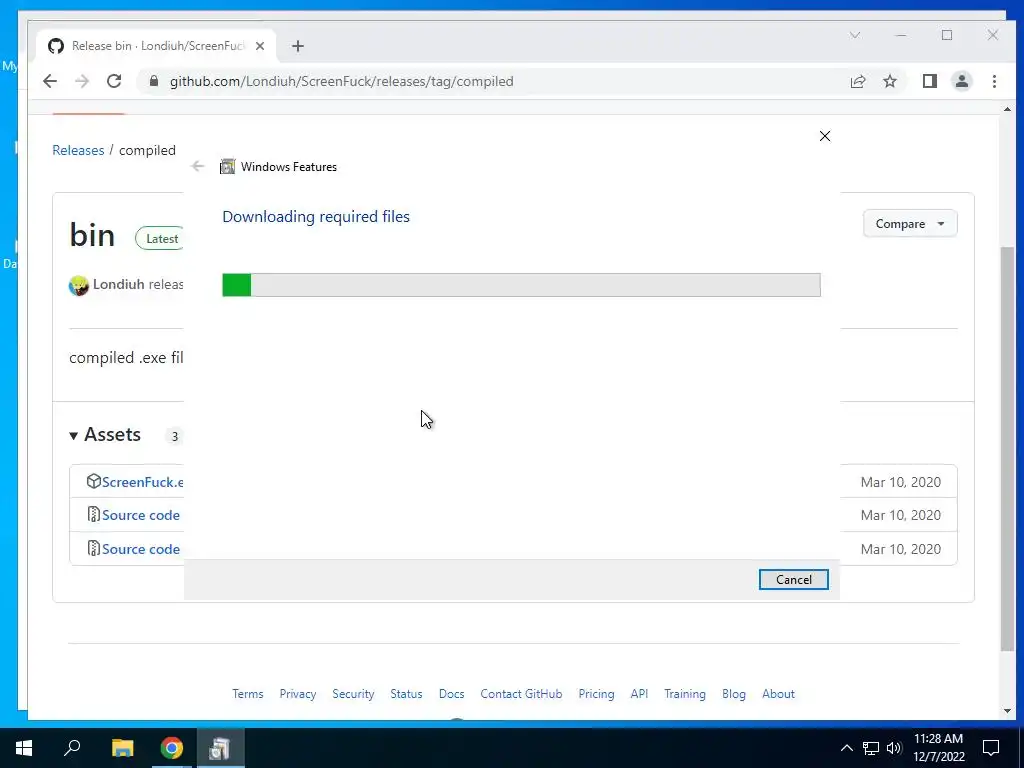Click the Mar 10, 2020 date of ScreenFuck.exe
The width and height of the screenshot is (1024, 768).
click(x=901, y=482)
